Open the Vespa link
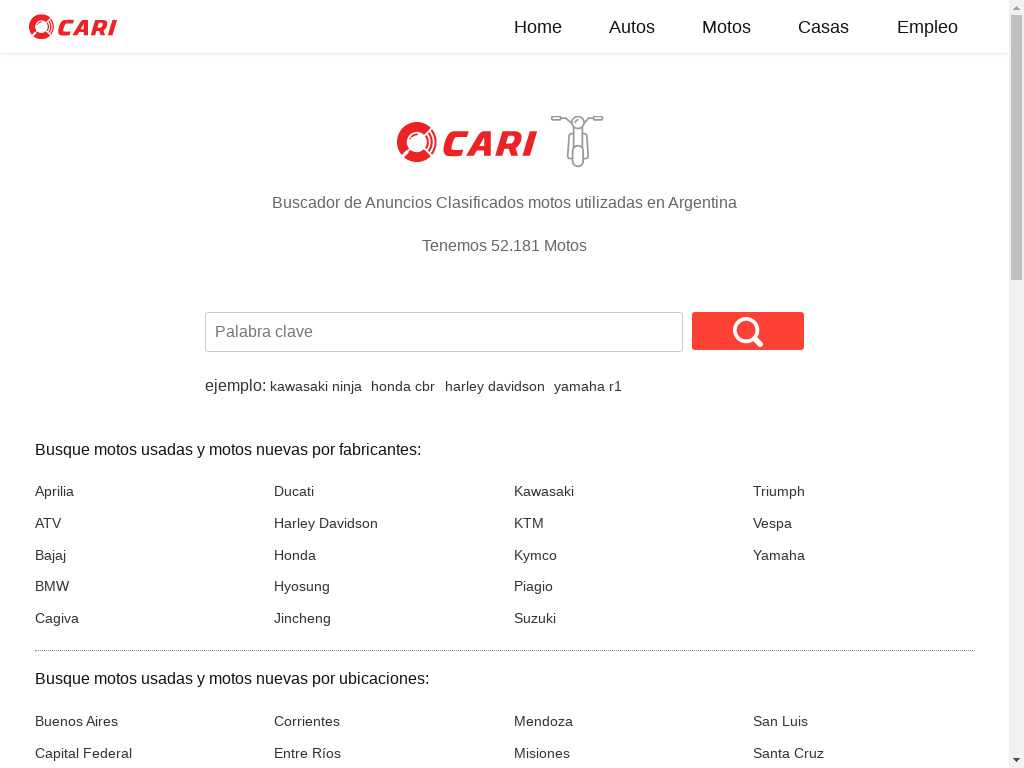The image size is (1024, 768). 772,523
